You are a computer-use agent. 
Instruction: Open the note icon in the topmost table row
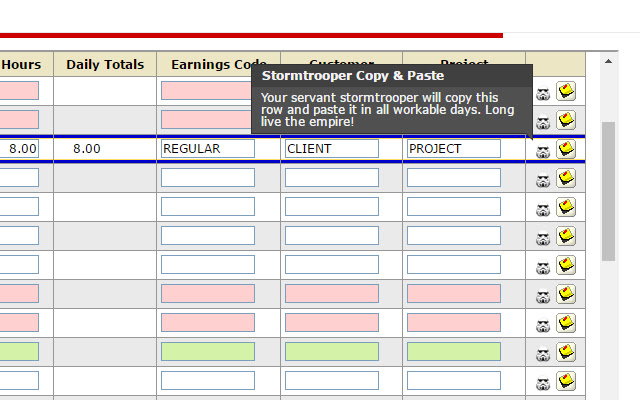tap(566, 91)
